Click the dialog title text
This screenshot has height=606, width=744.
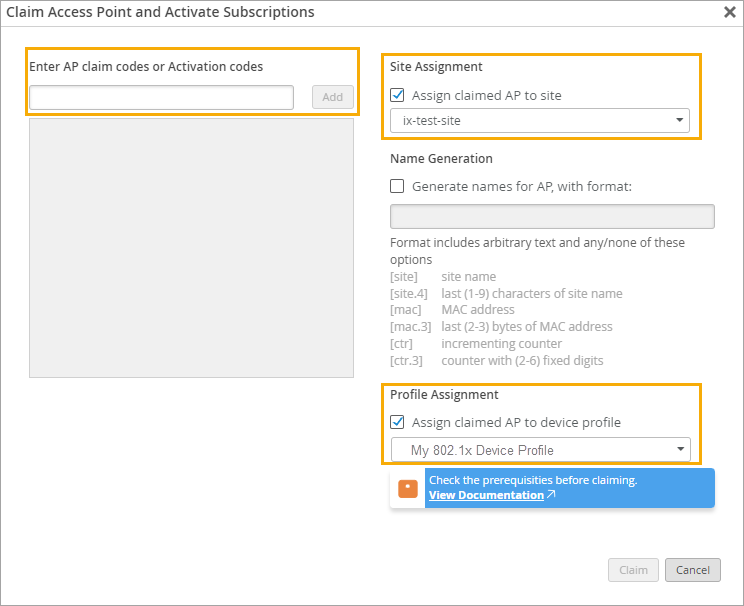tap(160, 13)
